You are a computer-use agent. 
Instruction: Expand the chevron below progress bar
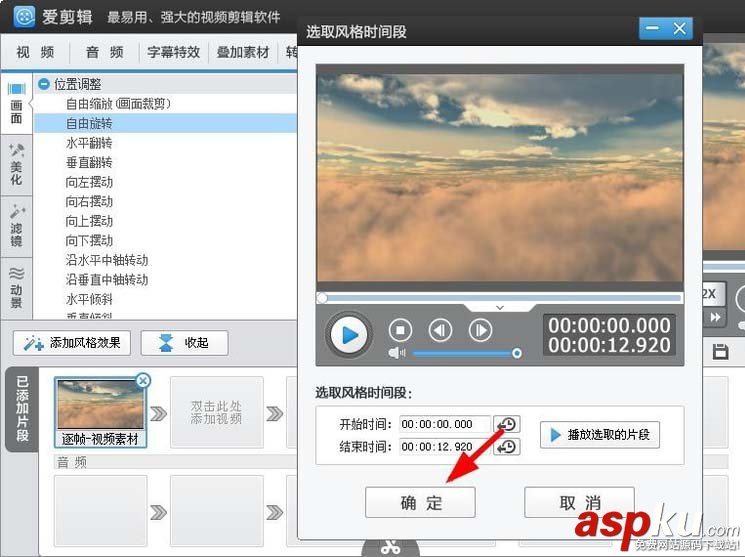click(x=499, y=308)
